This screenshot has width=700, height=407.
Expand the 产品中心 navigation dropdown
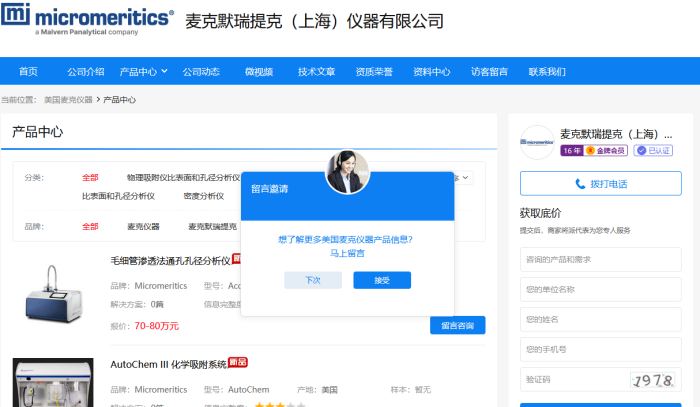pos(144,72)
